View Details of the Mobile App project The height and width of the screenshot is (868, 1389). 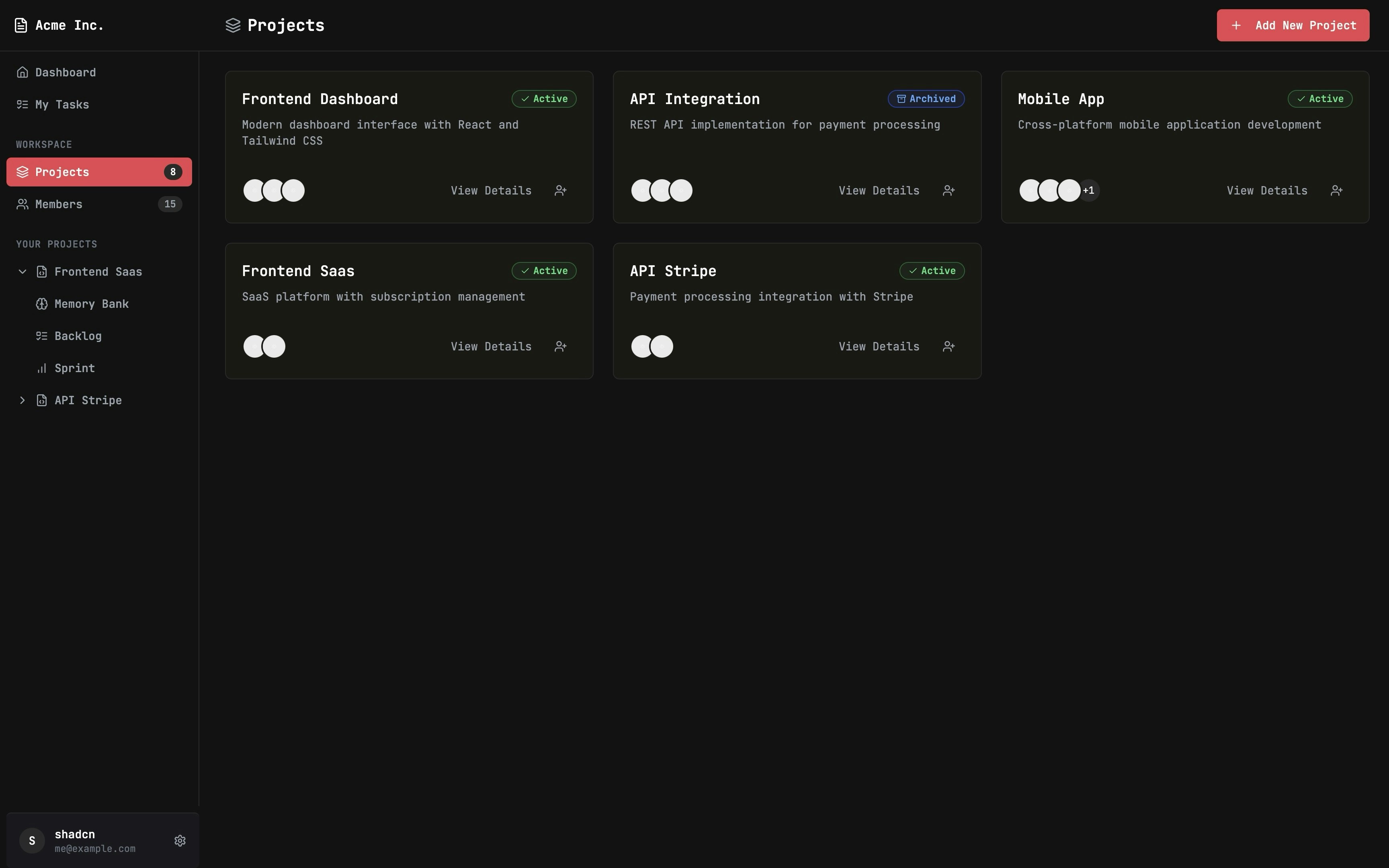1267,190
